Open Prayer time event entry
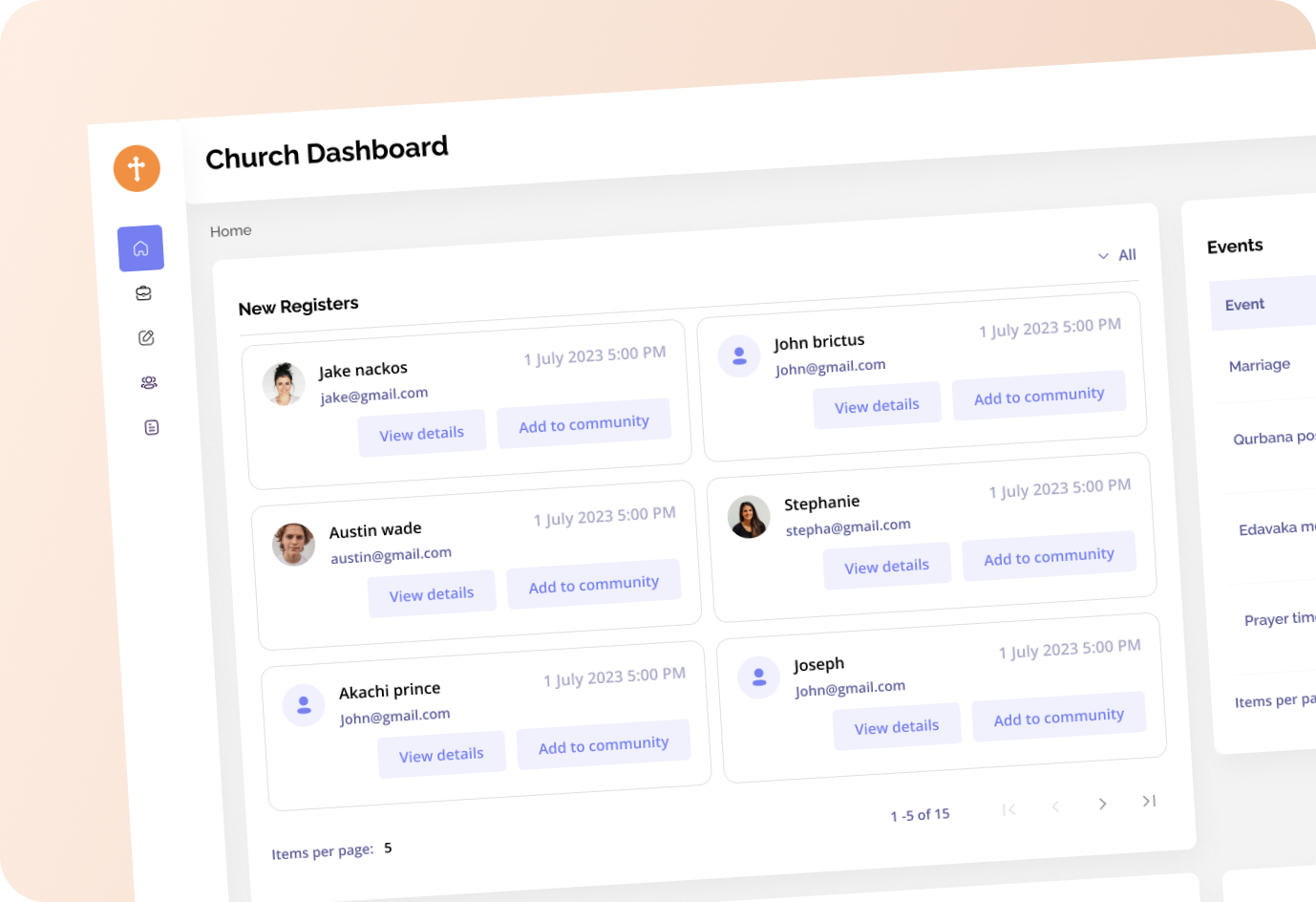 1279,619
